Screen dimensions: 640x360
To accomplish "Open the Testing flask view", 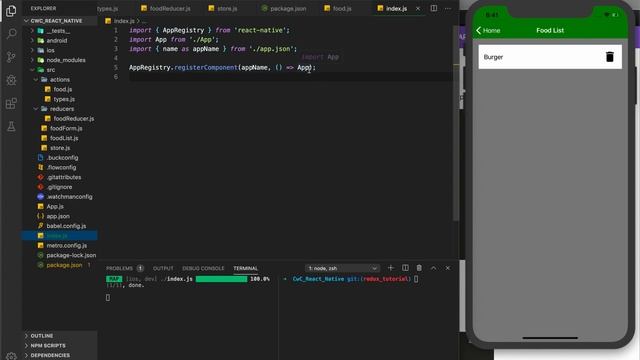I will 11,127.
